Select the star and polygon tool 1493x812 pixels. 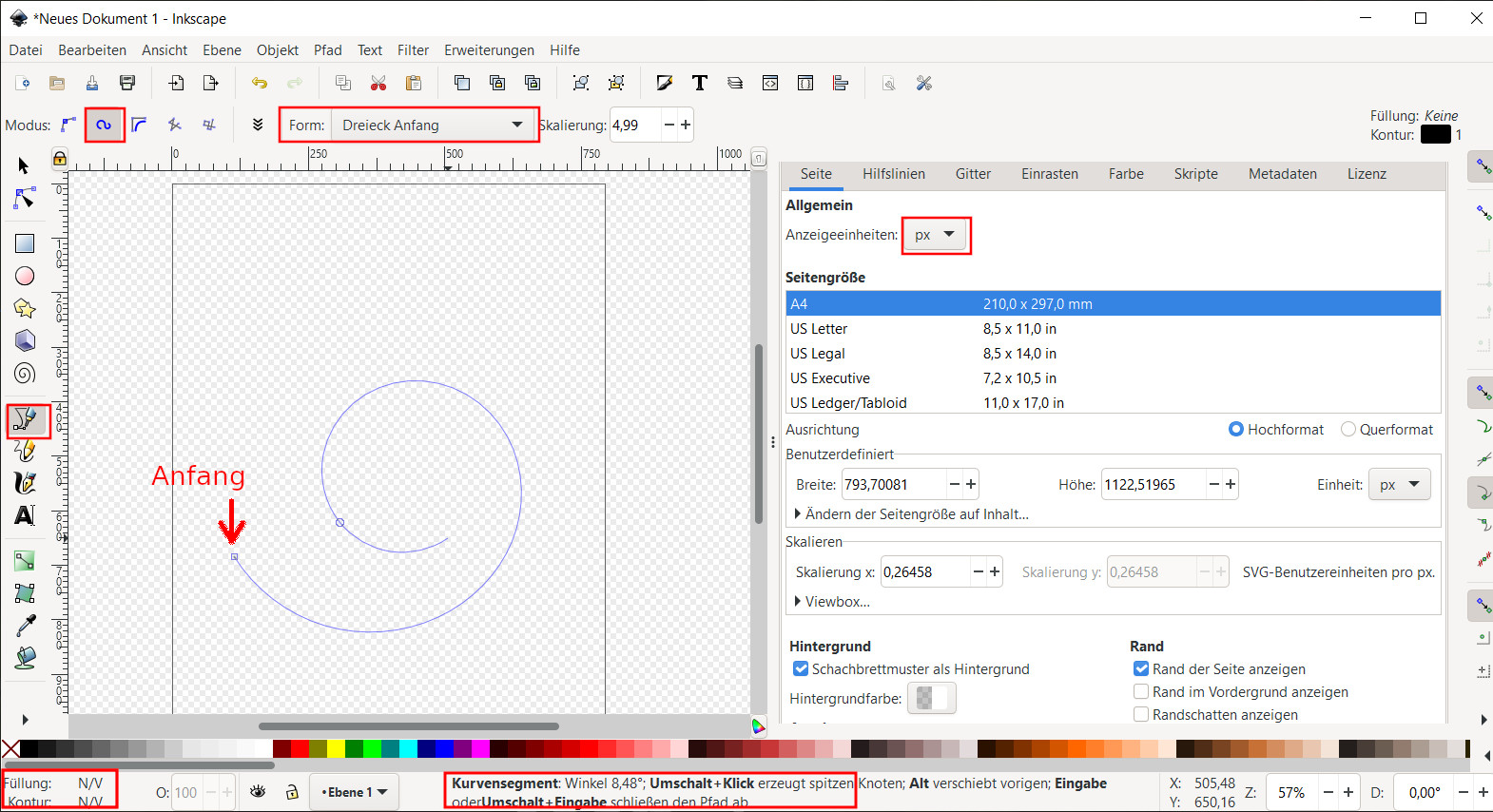click(25, 308)
